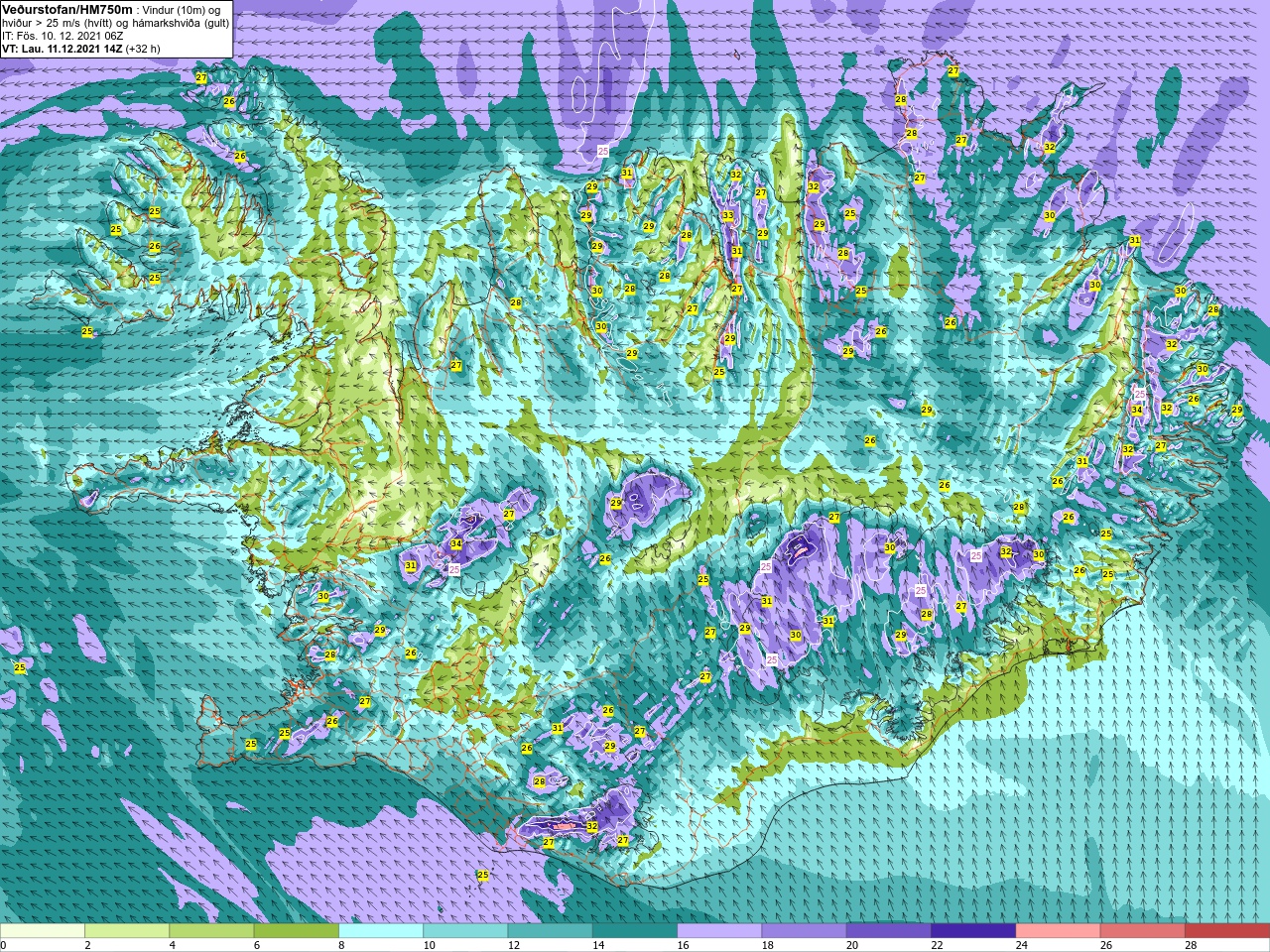Viewport: 1270px width, 952px height.
Task: Click the 12–14 m/s teal legend swatch
Action: [x=551, y=931]
